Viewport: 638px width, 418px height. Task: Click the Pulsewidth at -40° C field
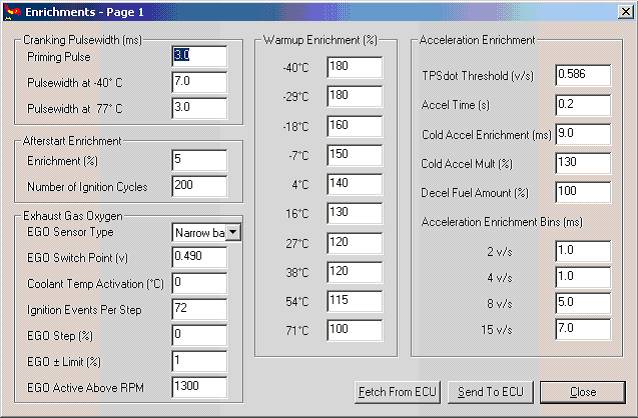[x=198, y=81]
